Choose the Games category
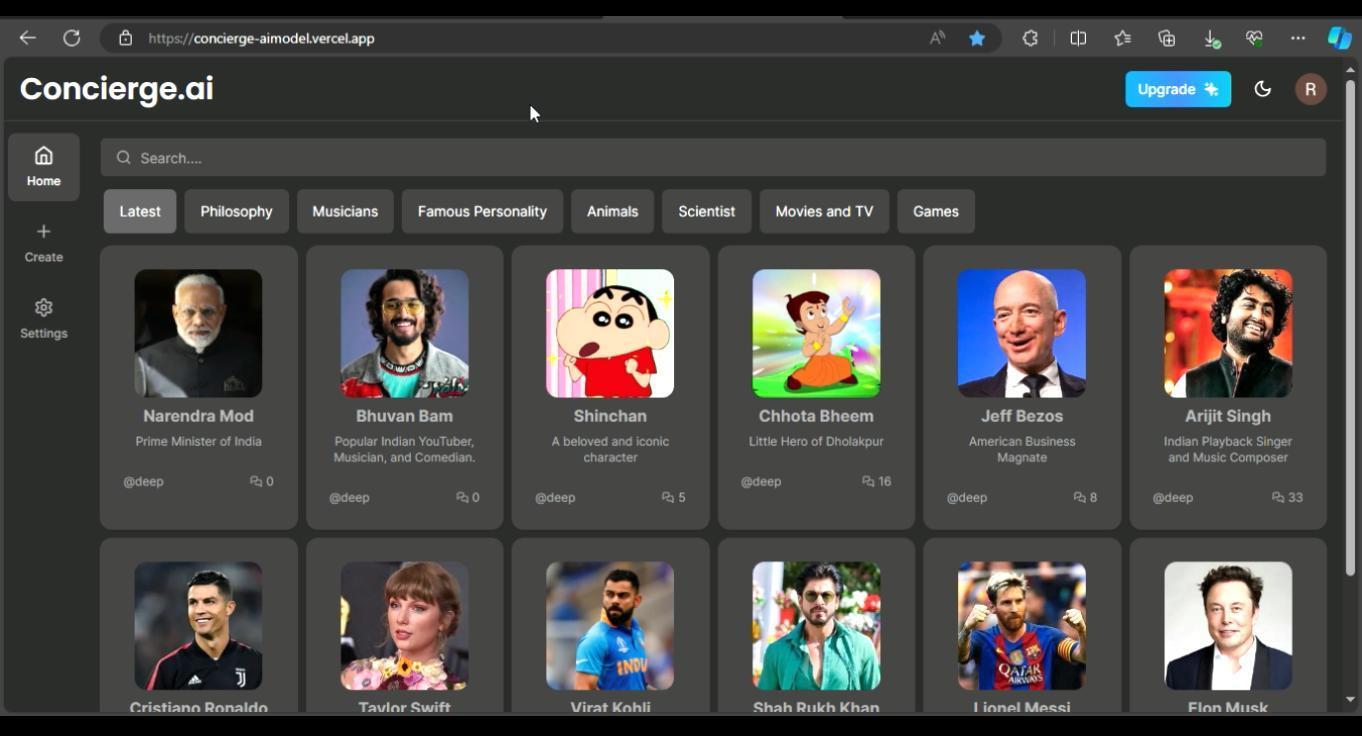This screenshot has width=1362, height=736. point(936,211)
